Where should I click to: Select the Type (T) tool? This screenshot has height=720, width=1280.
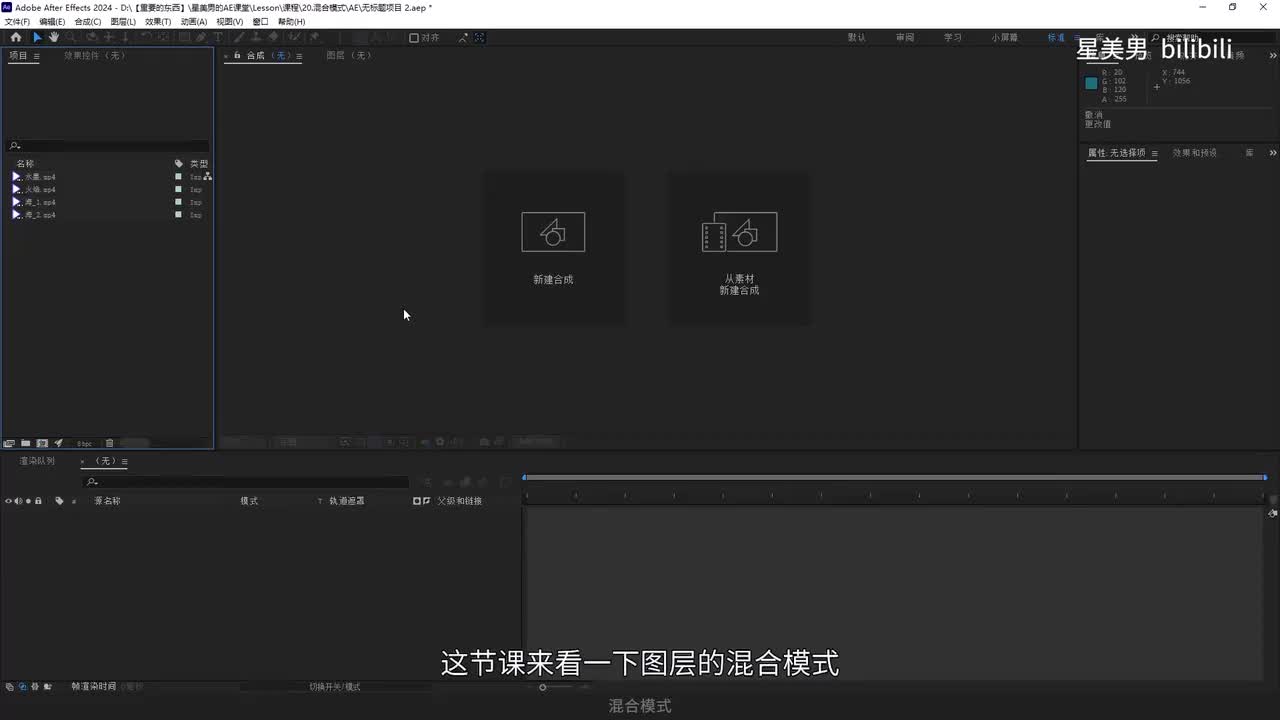pyautogui.click(x=218, y=37)
